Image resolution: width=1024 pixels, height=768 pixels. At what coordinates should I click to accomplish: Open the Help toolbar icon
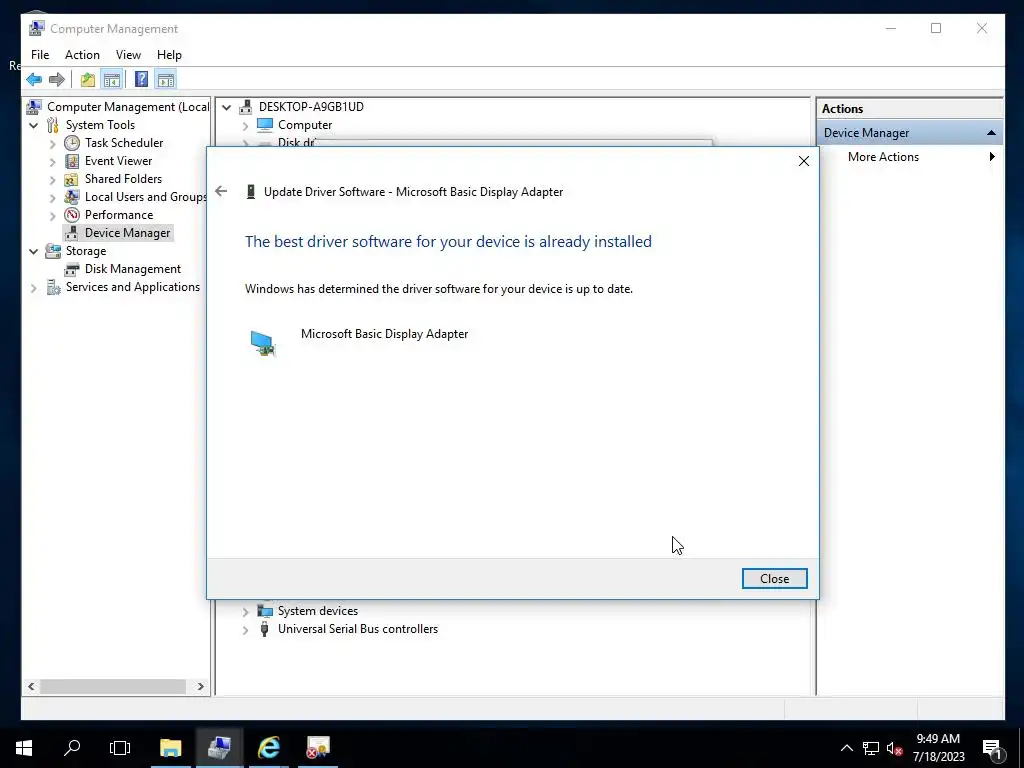(x=141, y=80)
